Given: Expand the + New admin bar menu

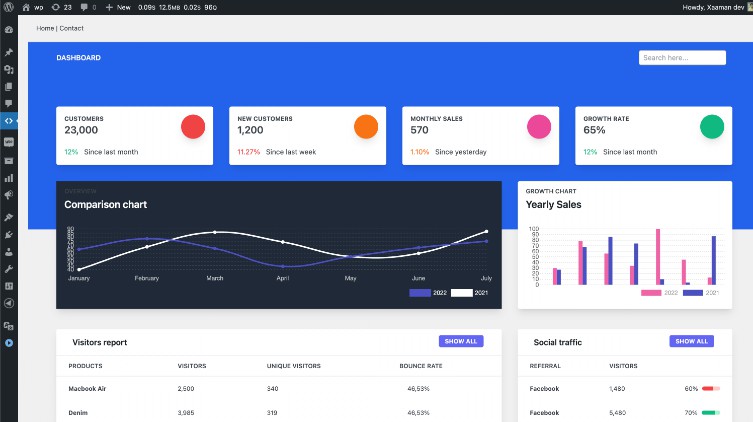Looking at the screenshot, I should 118,7.
